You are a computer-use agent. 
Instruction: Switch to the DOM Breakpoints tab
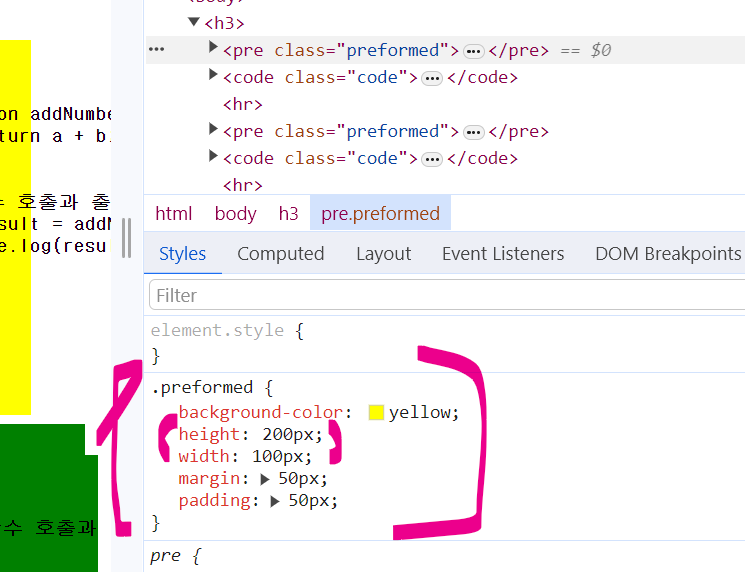point(669,254)
